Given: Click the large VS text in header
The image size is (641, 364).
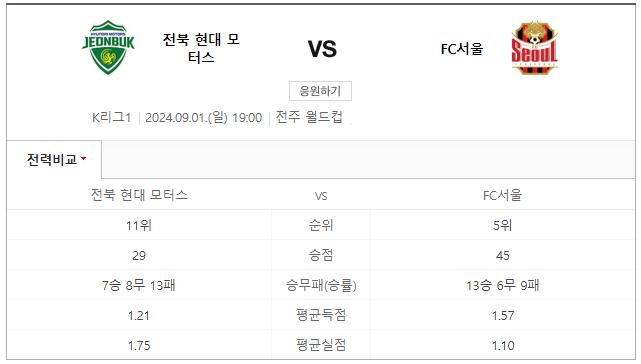Looking at the screenshot, I should (x=322, y=49).
